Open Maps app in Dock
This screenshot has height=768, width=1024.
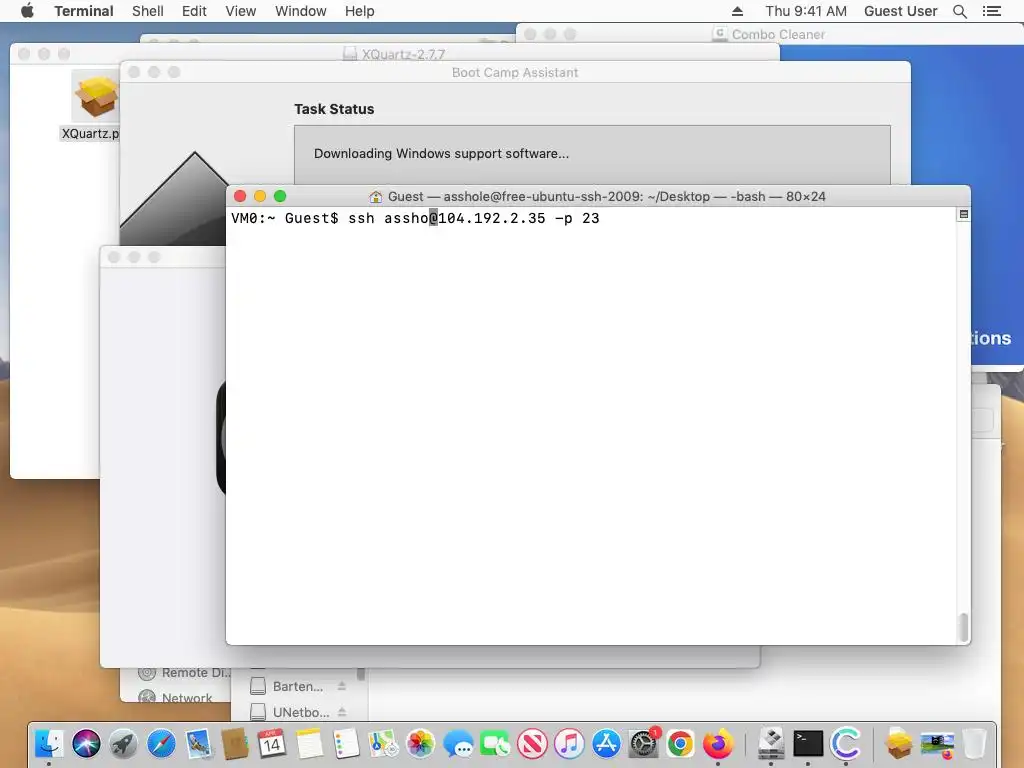click(383, 743)
